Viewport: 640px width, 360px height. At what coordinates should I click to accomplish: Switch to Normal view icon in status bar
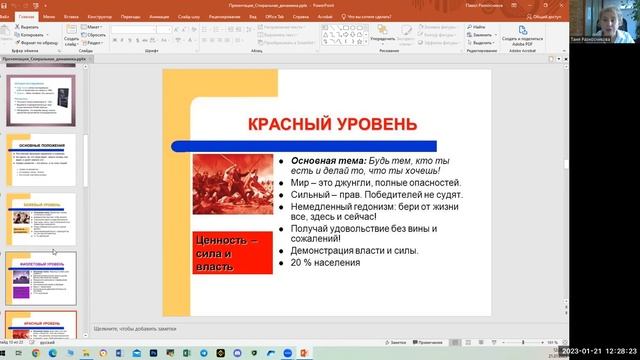454,342
